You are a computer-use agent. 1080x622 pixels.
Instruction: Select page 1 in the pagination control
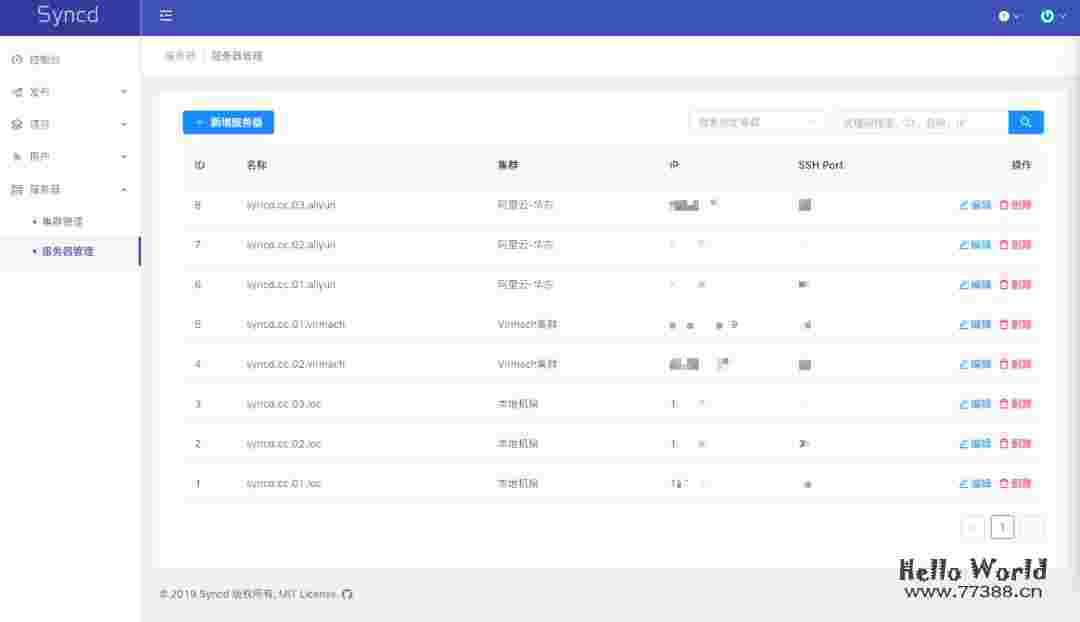[x=1002, y=527]
